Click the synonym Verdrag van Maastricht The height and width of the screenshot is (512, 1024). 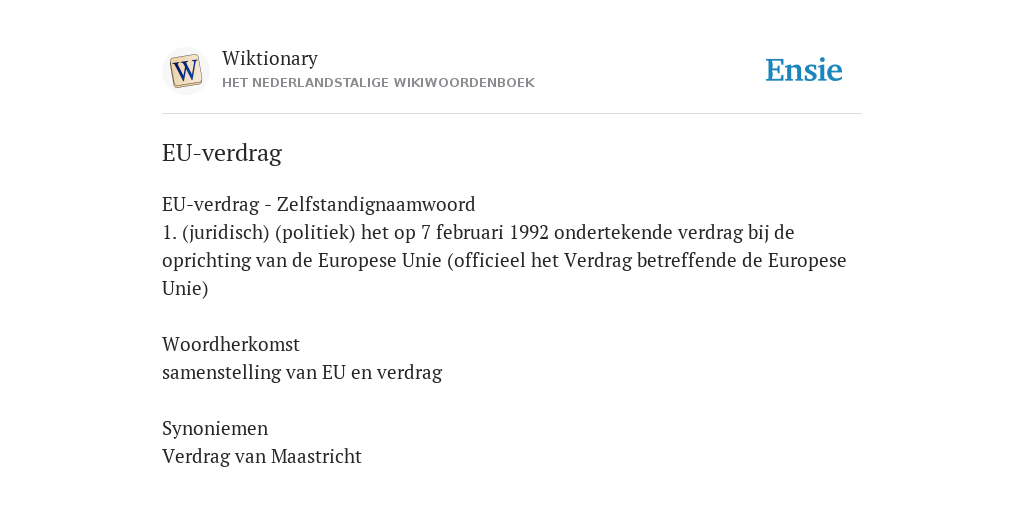(x=262, y=456)
